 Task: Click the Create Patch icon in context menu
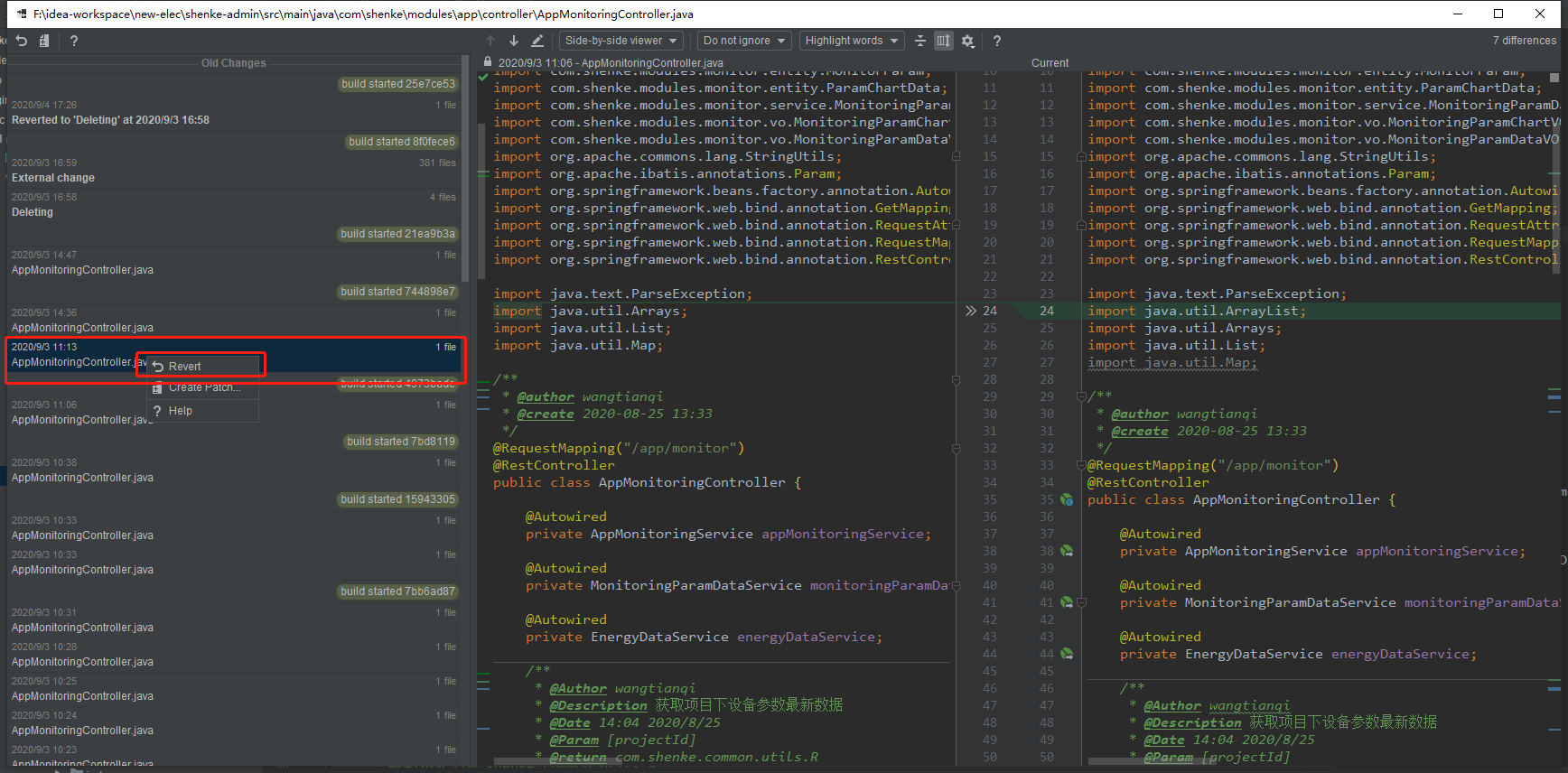point(157,387)
